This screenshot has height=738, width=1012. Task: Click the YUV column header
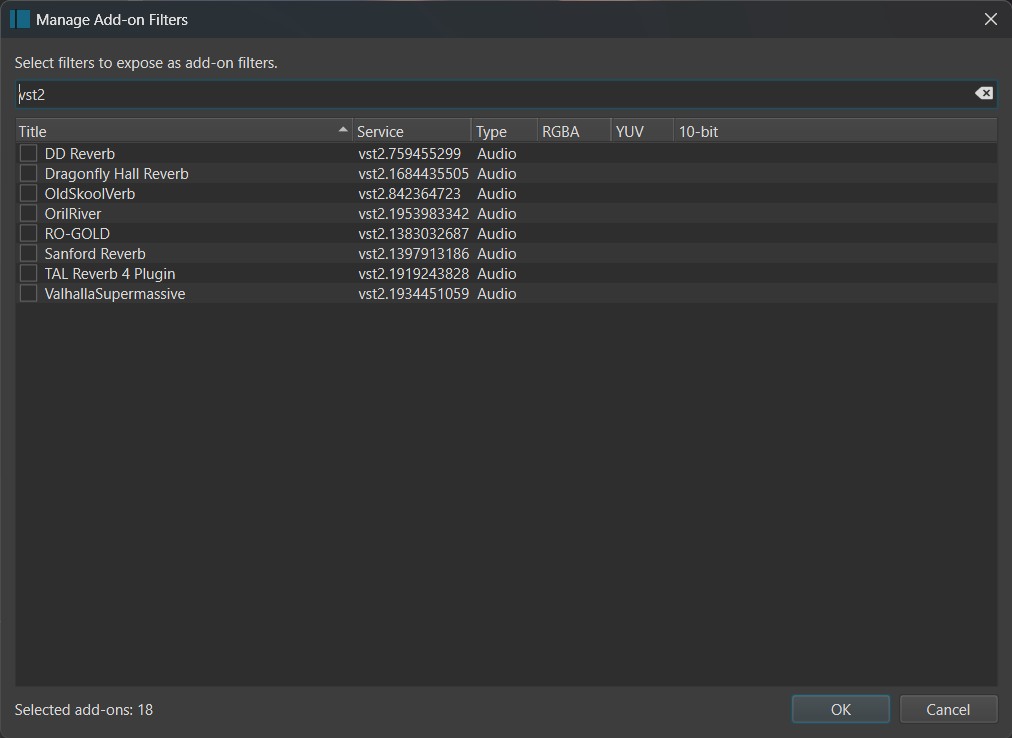pyautogui.click(x=642, y=131)
